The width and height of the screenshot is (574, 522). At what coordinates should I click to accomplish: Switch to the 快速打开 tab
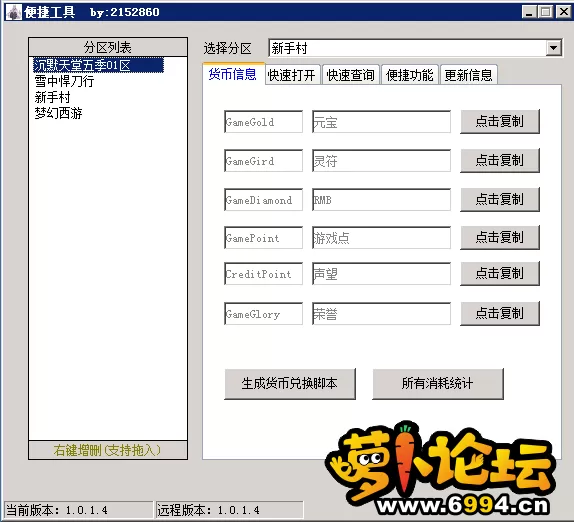[x=292, y=75]
